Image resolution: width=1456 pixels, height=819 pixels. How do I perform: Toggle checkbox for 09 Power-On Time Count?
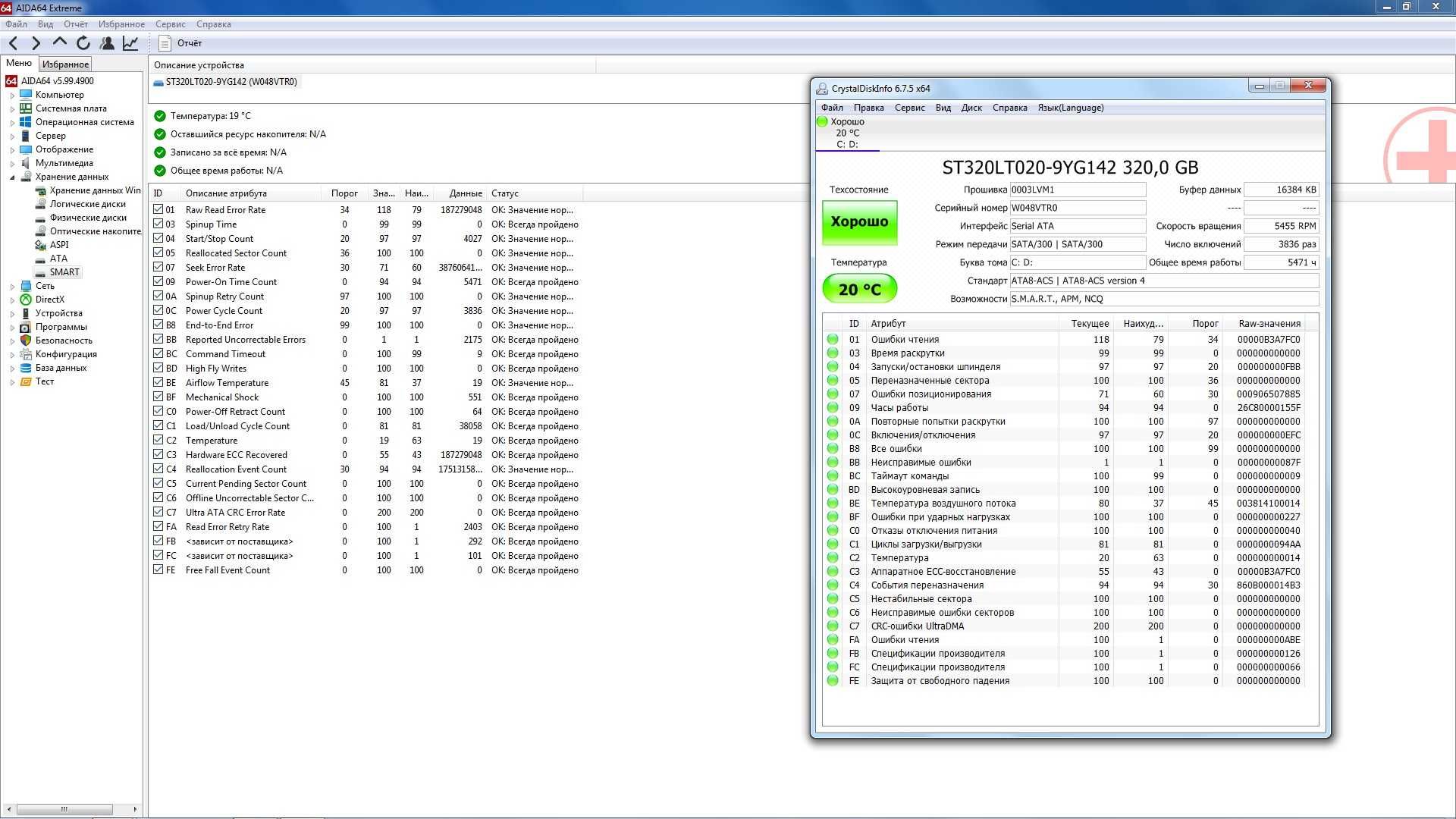pyautogui.click(x=158, y=281)
